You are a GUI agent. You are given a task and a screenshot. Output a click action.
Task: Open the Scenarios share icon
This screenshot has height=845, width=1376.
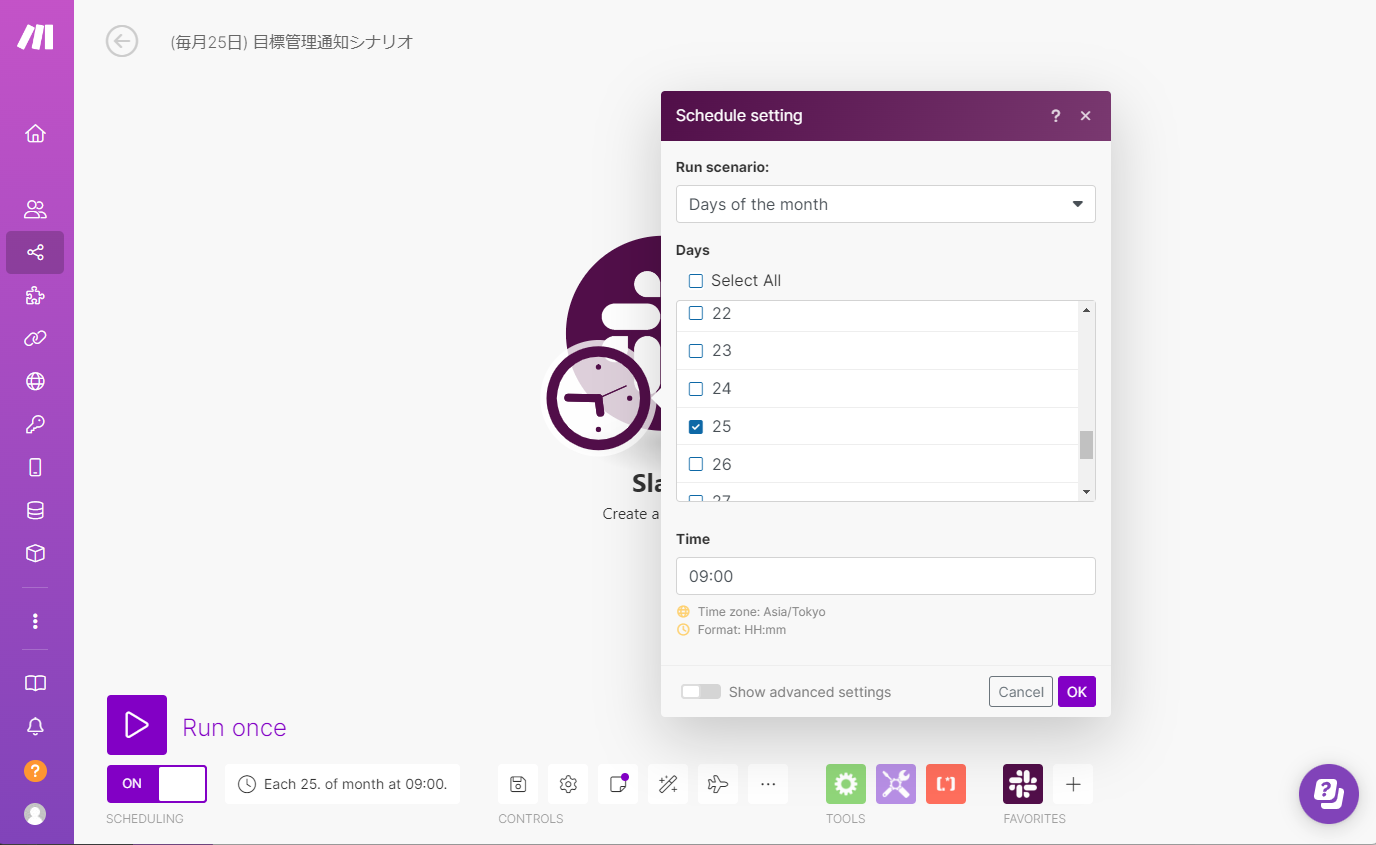pos(35,252)
